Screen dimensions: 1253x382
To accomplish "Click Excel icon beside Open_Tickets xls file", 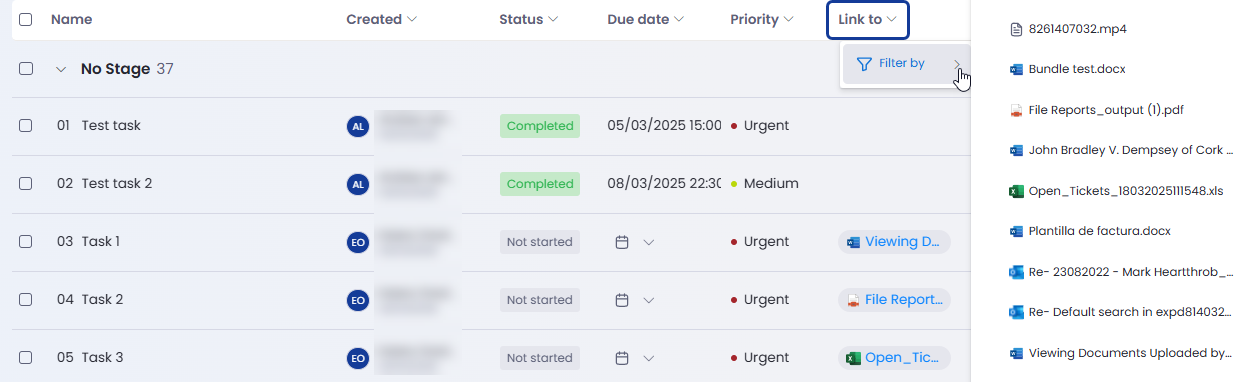I will [x=1016, y=191].
